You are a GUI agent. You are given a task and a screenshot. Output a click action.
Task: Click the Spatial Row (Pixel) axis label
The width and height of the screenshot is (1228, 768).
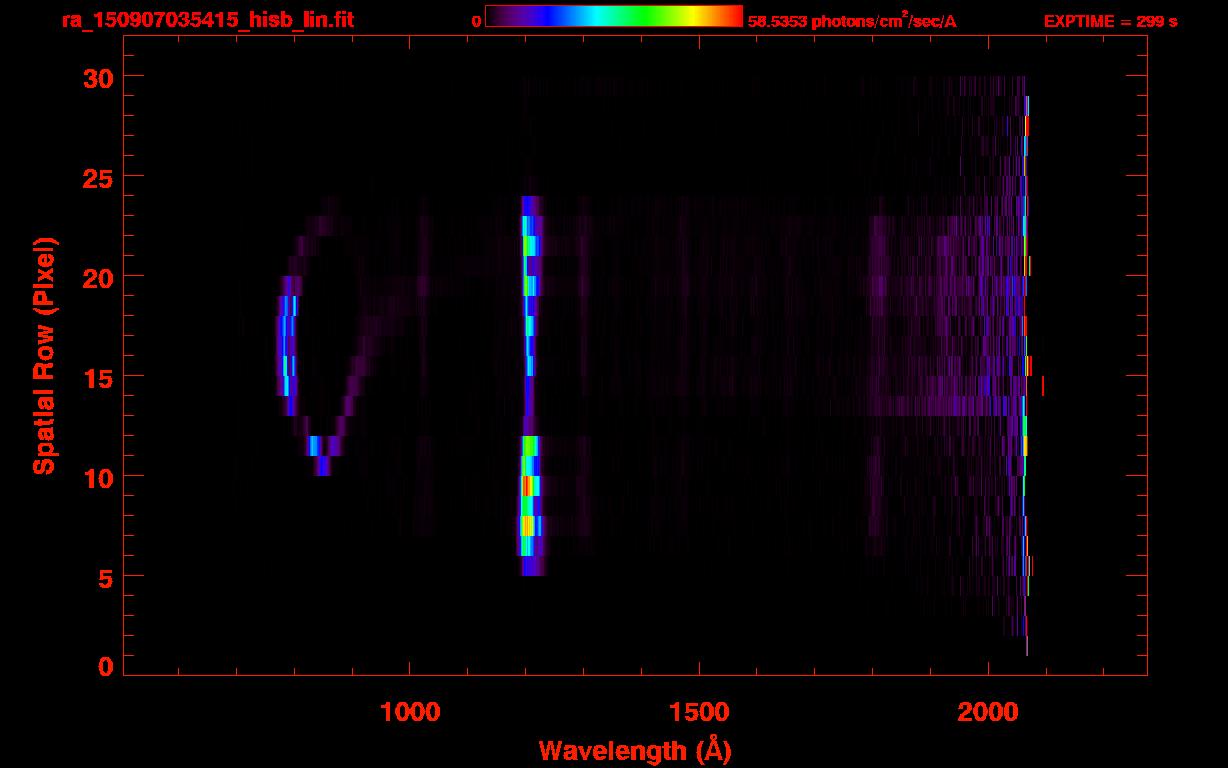point(44,356)
